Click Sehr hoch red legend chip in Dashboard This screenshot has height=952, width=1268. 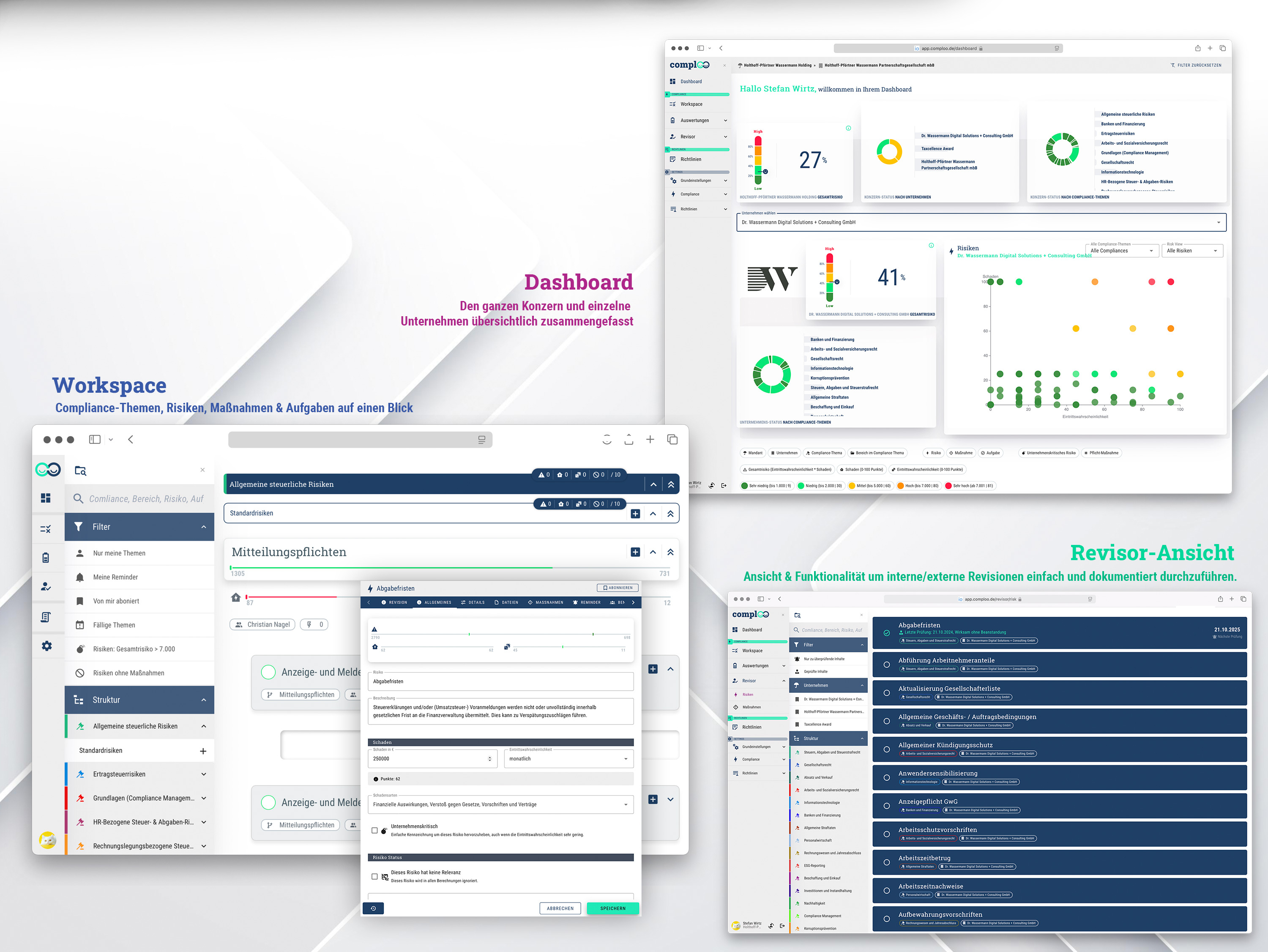point(969,486)
